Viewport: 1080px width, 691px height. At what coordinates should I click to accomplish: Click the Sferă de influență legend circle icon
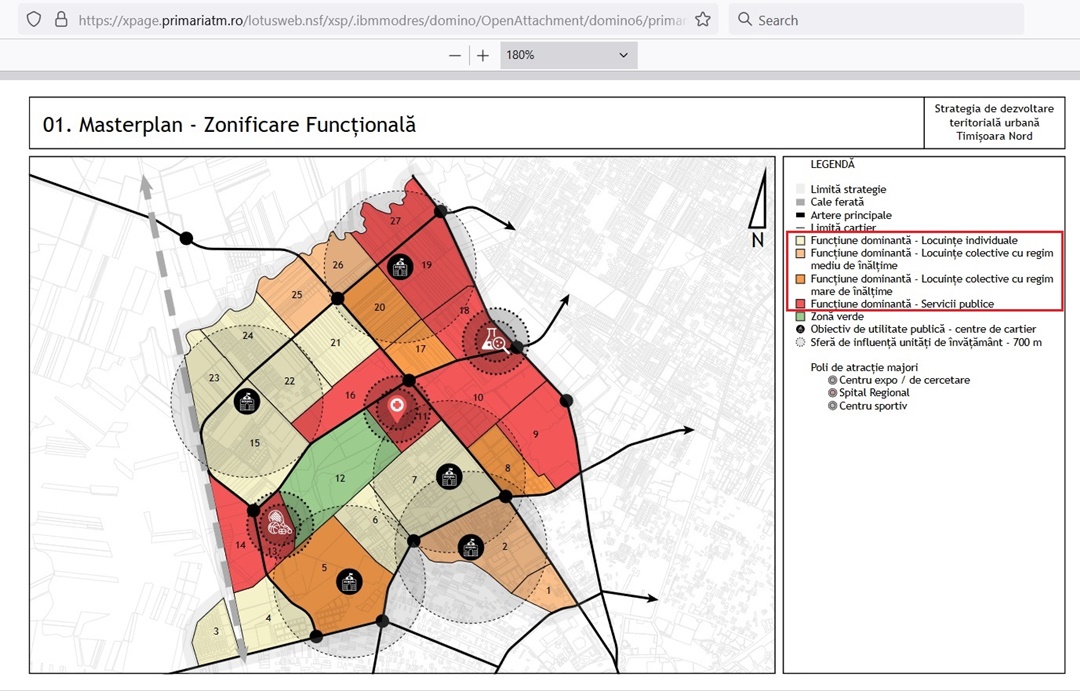pos(800,342)
